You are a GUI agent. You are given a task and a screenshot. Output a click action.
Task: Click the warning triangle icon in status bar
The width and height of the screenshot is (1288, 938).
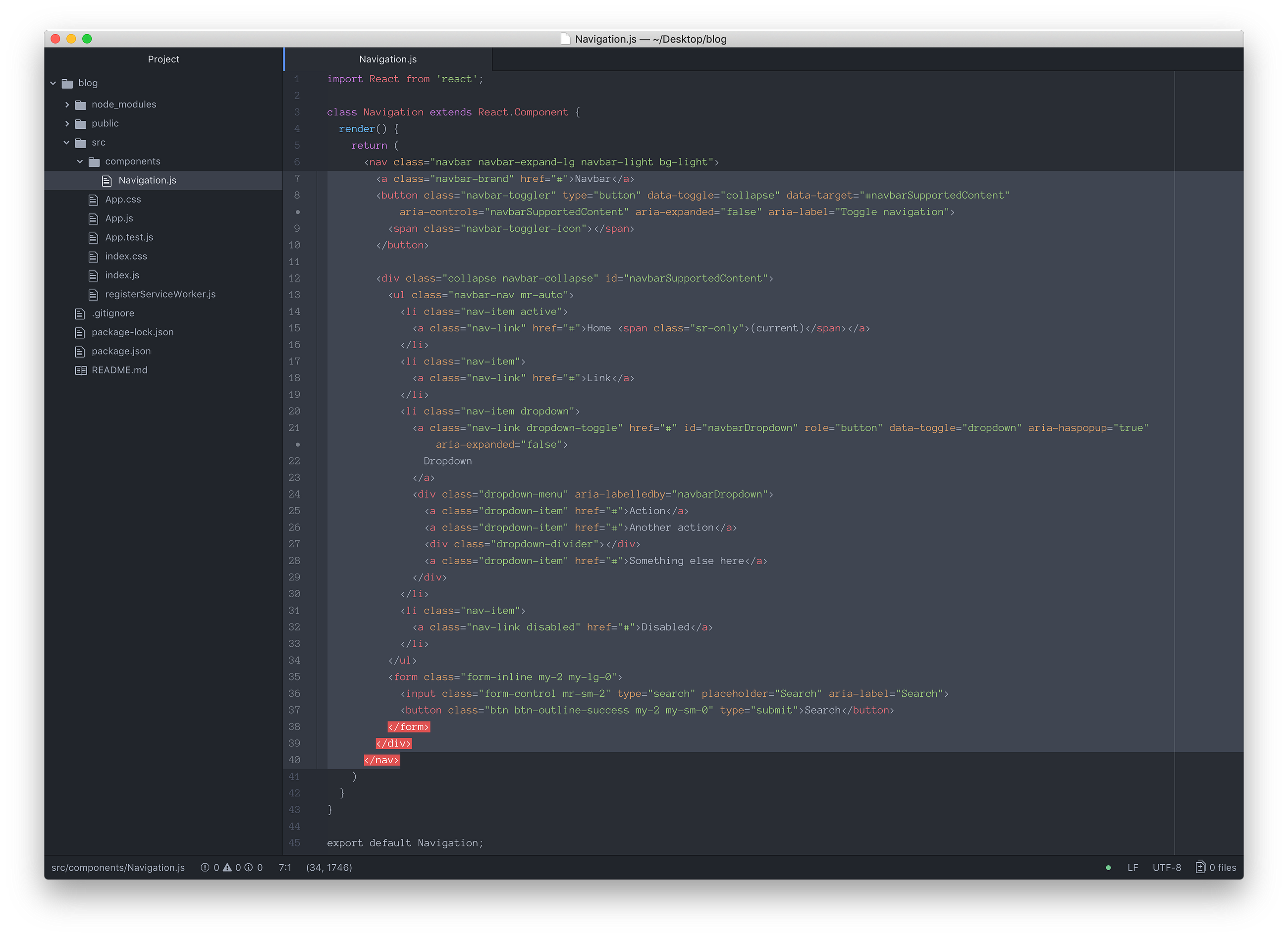[x=227, y=867]
